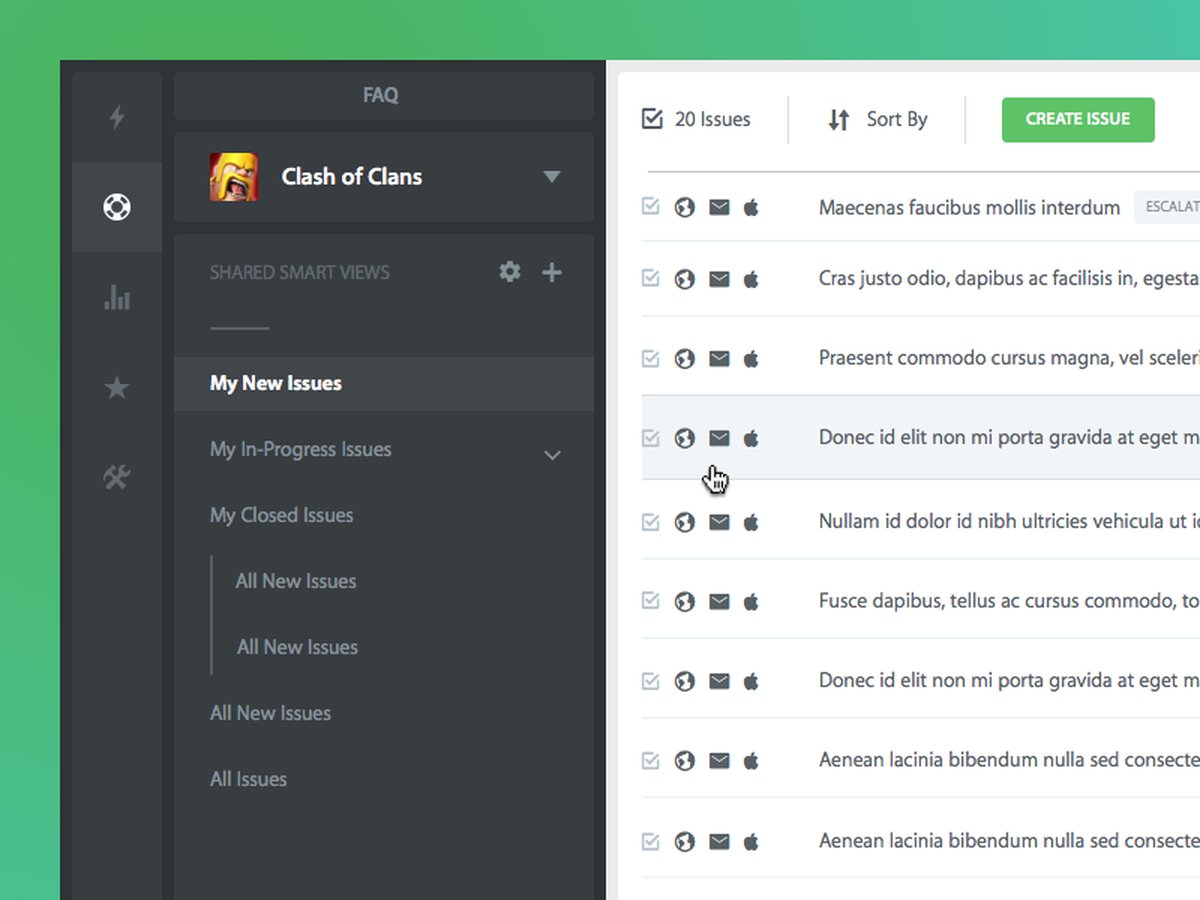Toggle checkbox for Maecenas faucibus issue
Image resolution: width=1200 pixels, height=900 pixels.
tap(651, 207)
